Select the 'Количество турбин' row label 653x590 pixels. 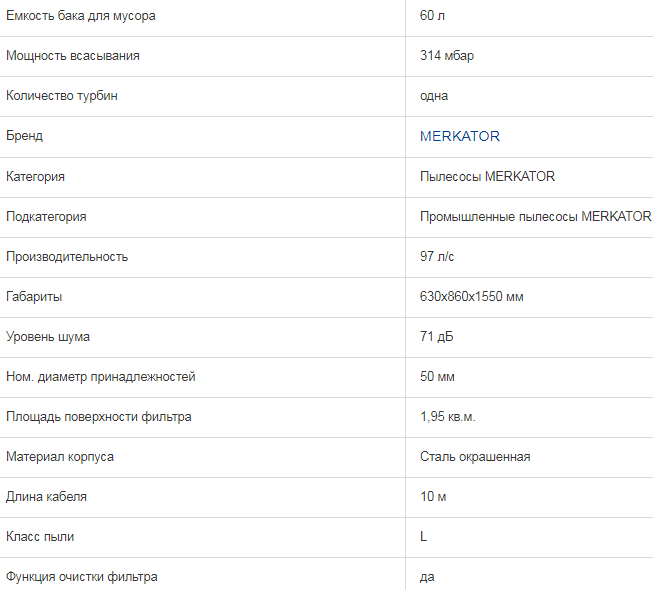click(x=69, y=96)
